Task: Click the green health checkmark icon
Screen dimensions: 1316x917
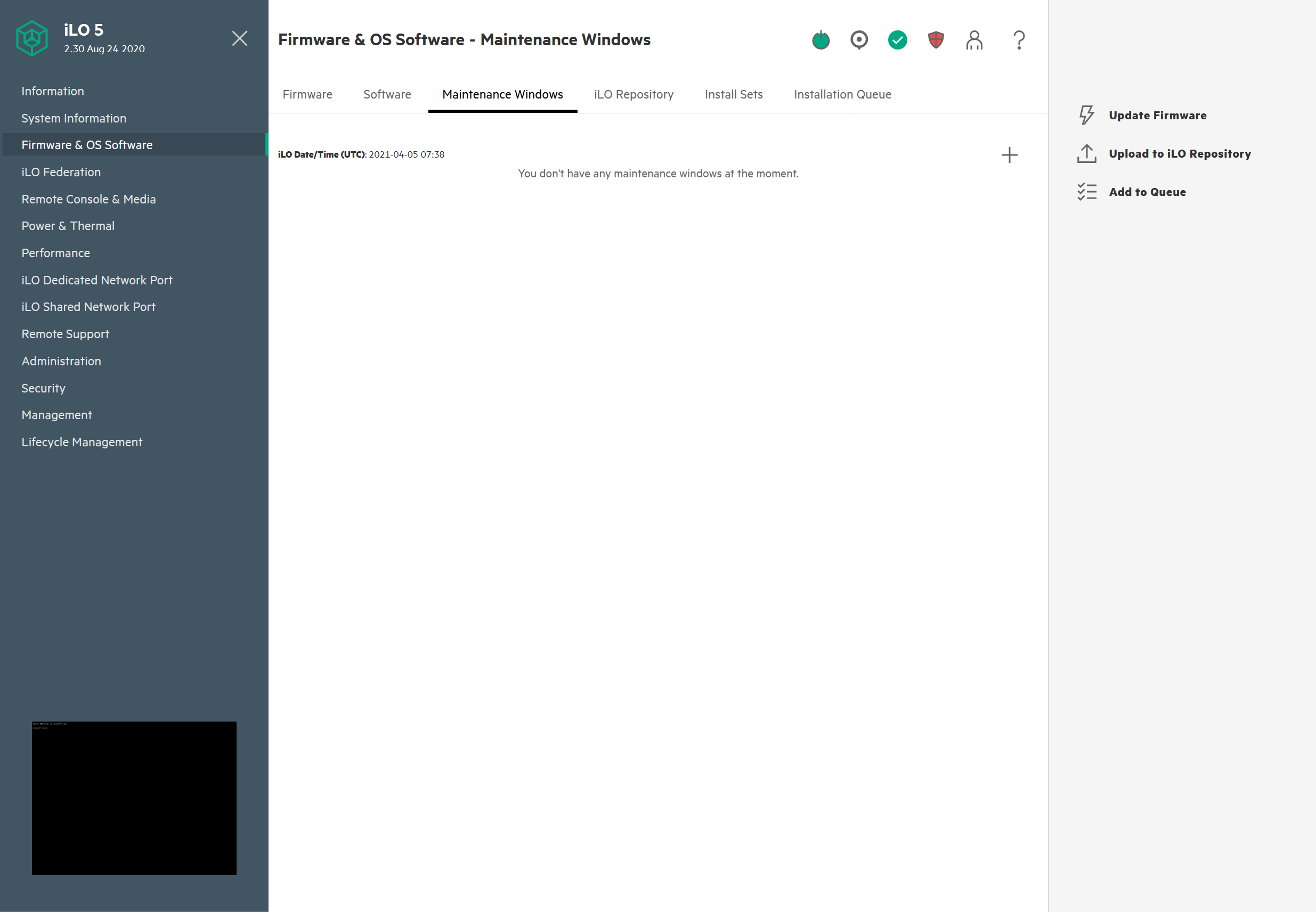Action: click(x=897, y=40)
